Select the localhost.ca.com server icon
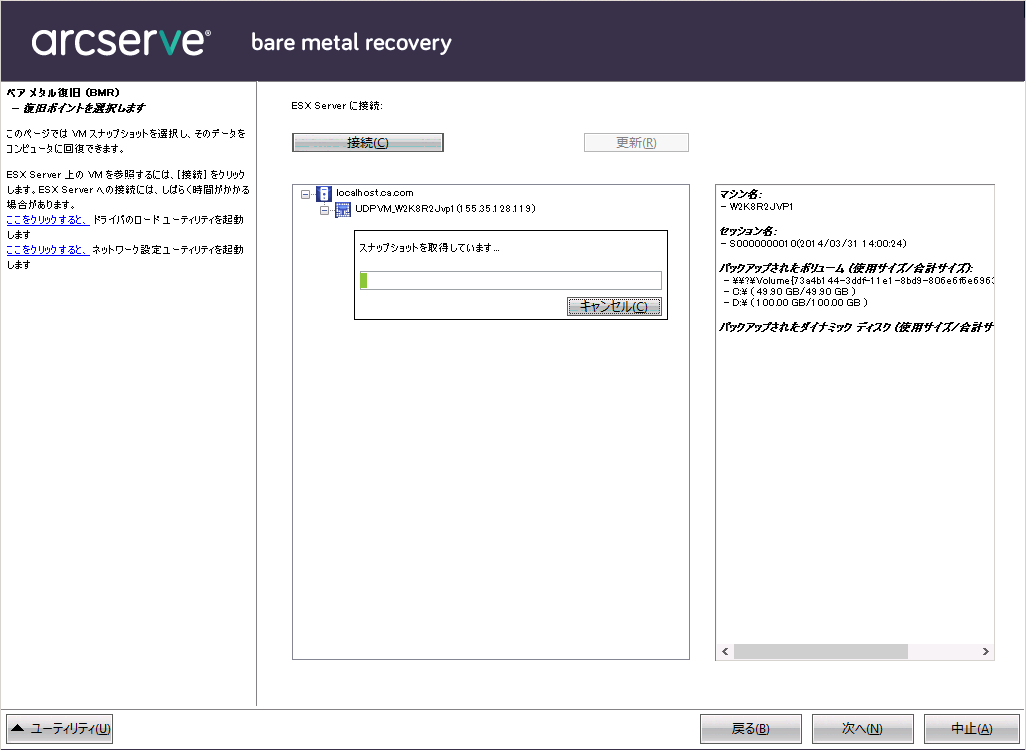 [322, 192]
